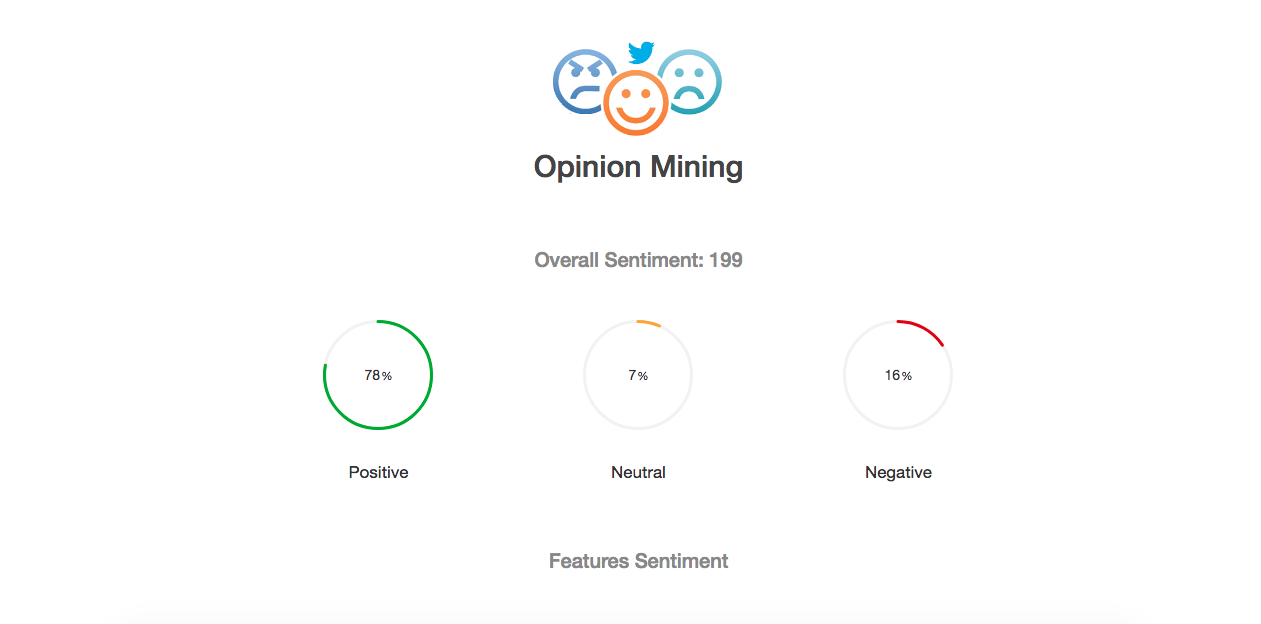Select the 78% value in Positive gauge
Screen dimensions: 1261x624
tap(378, 376)
